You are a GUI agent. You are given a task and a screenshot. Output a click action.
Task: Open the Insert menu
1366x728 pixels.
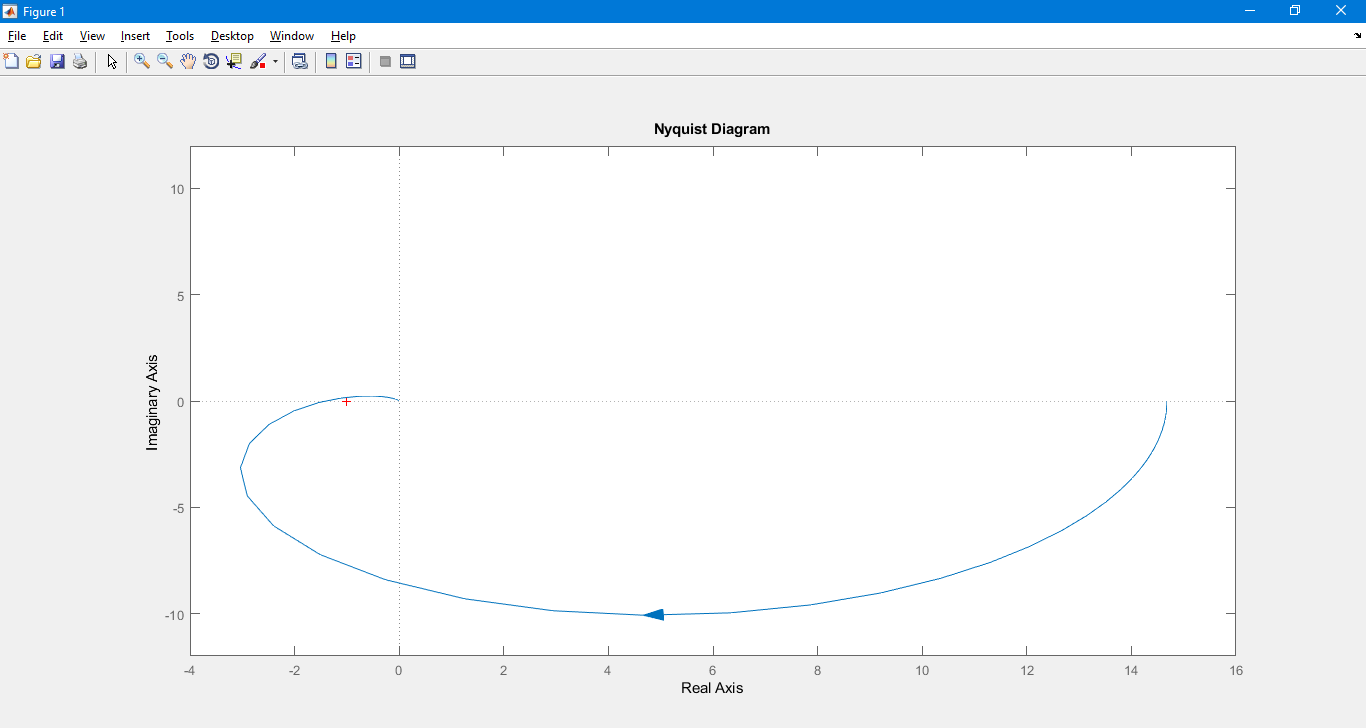(x=135, y=36)
